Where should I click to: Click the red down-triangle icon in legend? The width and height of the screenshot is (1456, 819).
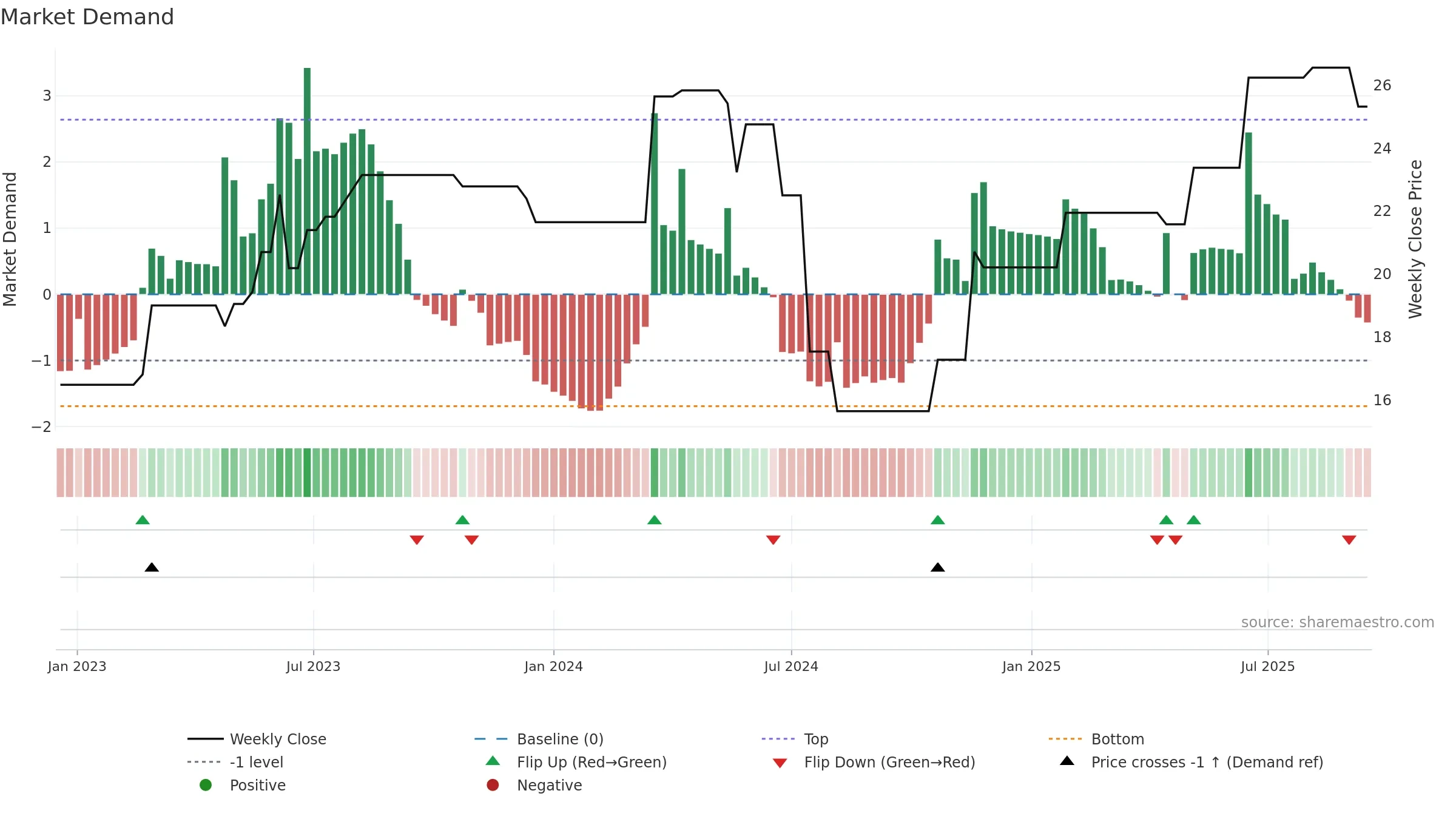coord(780,763)
